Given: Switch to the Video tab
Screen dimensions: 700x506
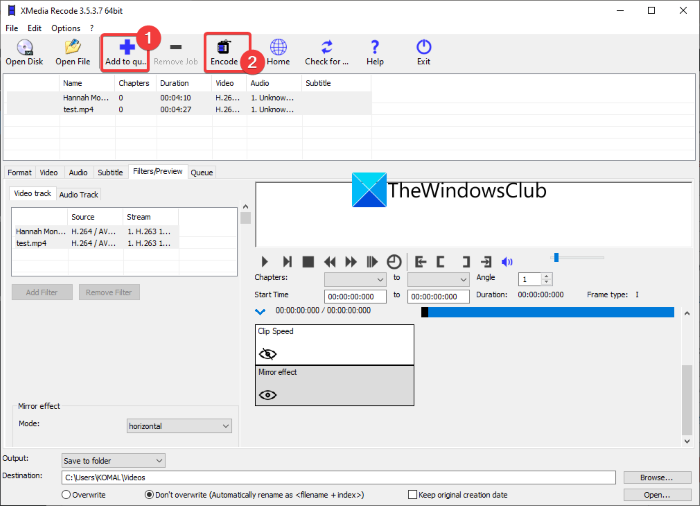Looking at the screenshot, I should [49, 172].
